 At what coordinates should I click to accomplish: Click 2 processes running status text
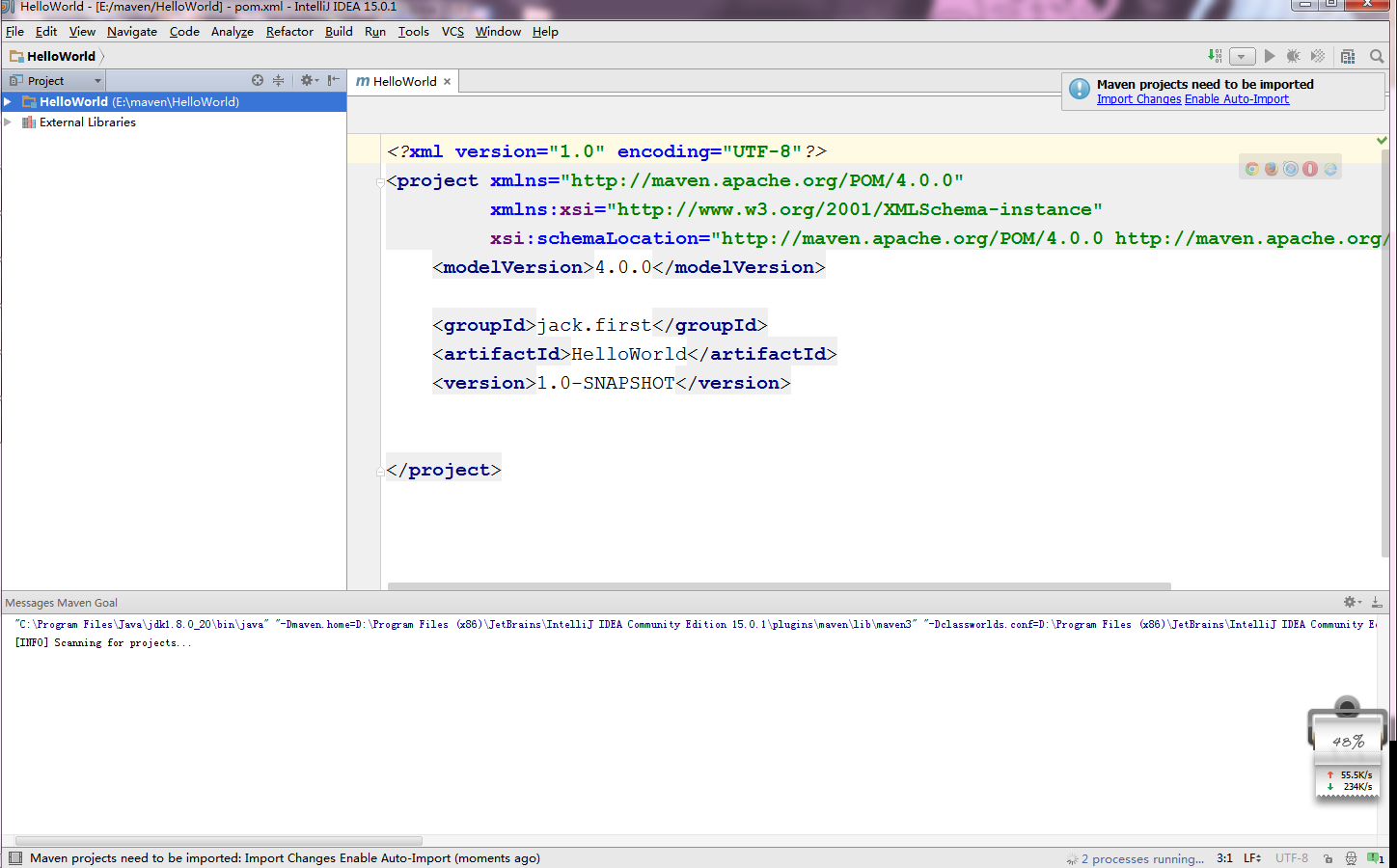tap(1142, 858)
